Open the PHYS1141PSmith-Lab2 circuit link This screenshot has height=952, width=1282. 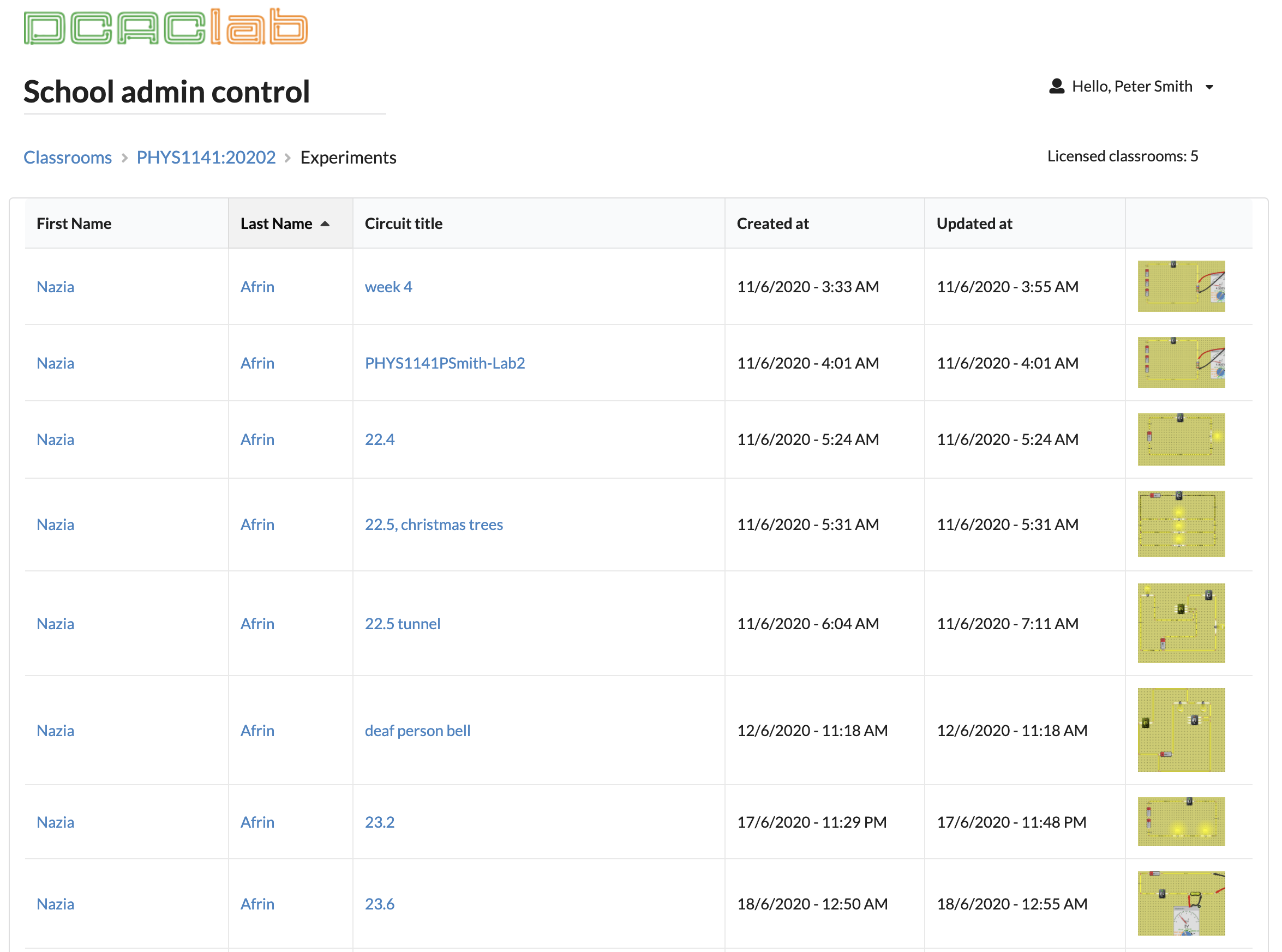(445, 363)
